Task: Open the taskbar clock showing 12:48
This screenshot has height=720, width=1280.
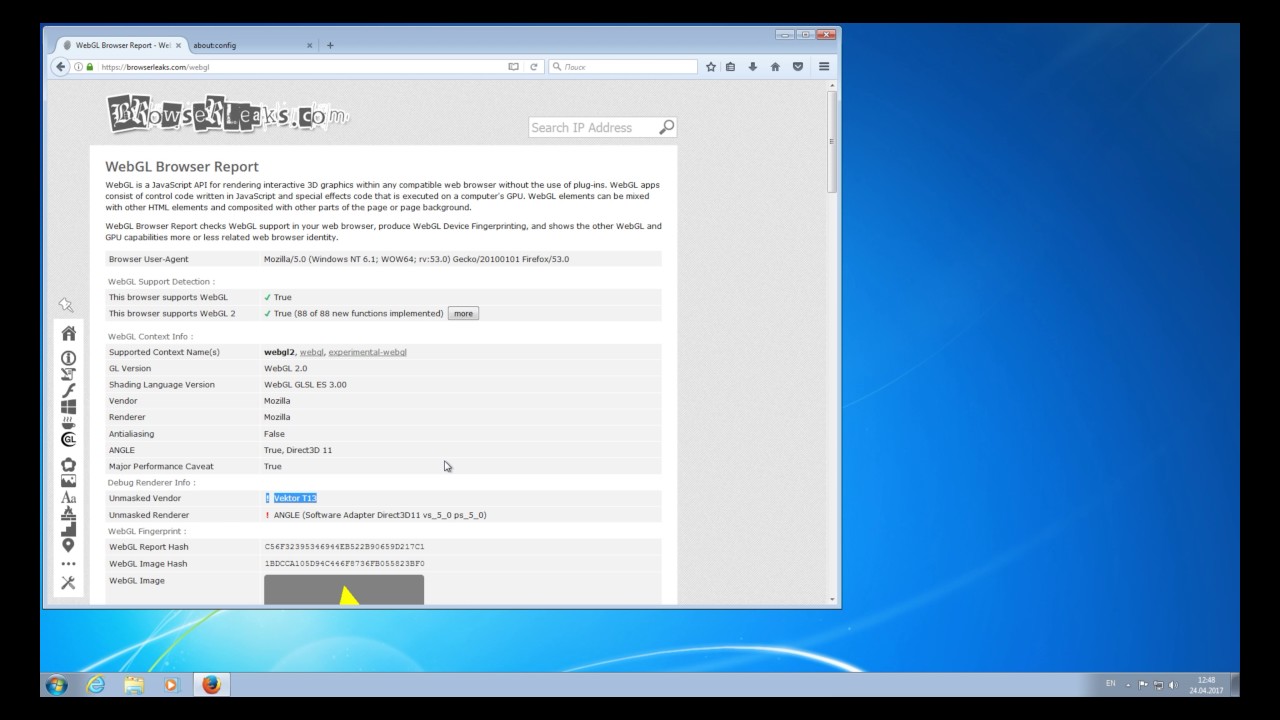Action: (1207, 685)
